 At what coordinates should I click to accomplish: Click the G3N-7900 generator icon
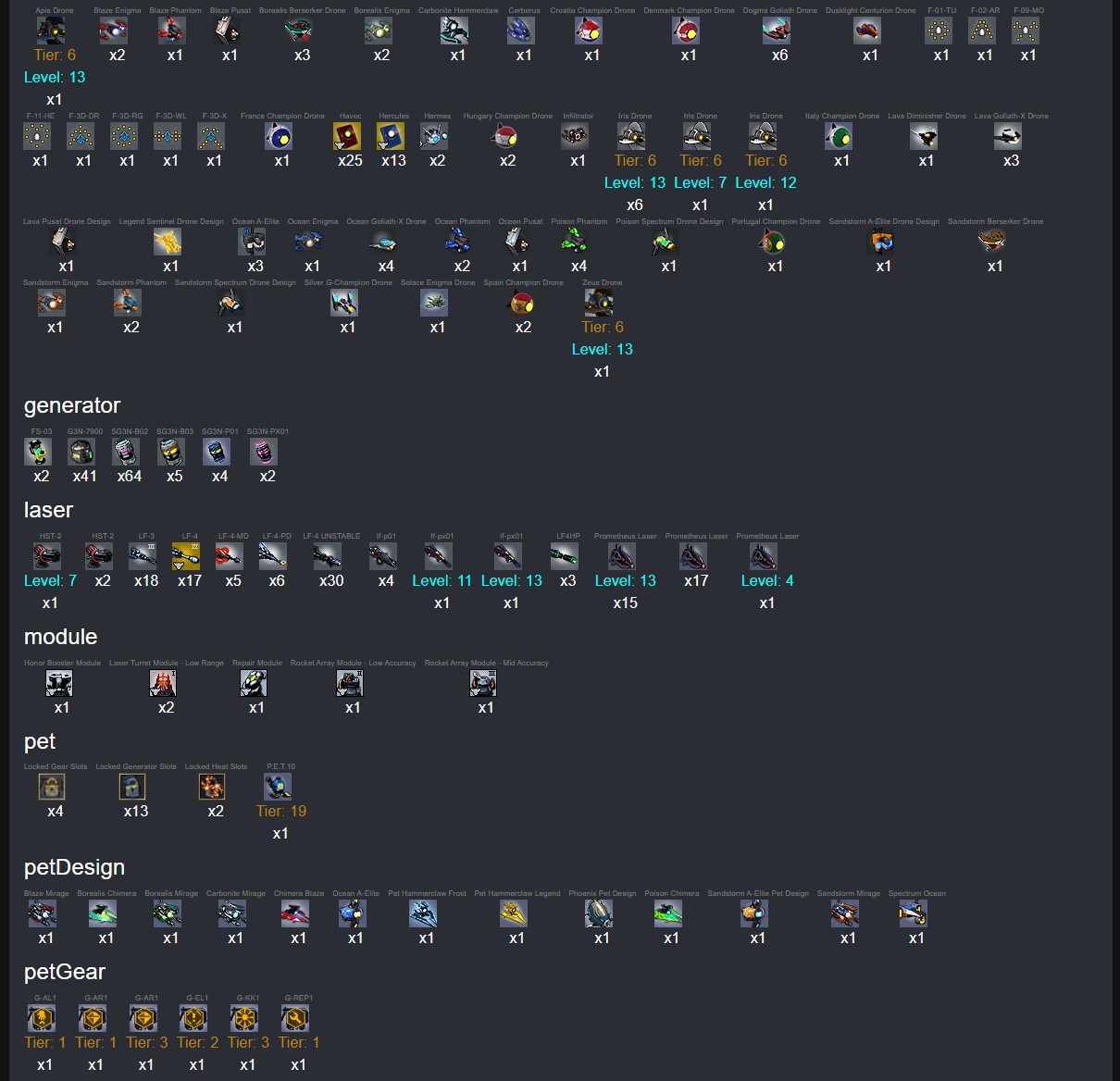[81, 453]
